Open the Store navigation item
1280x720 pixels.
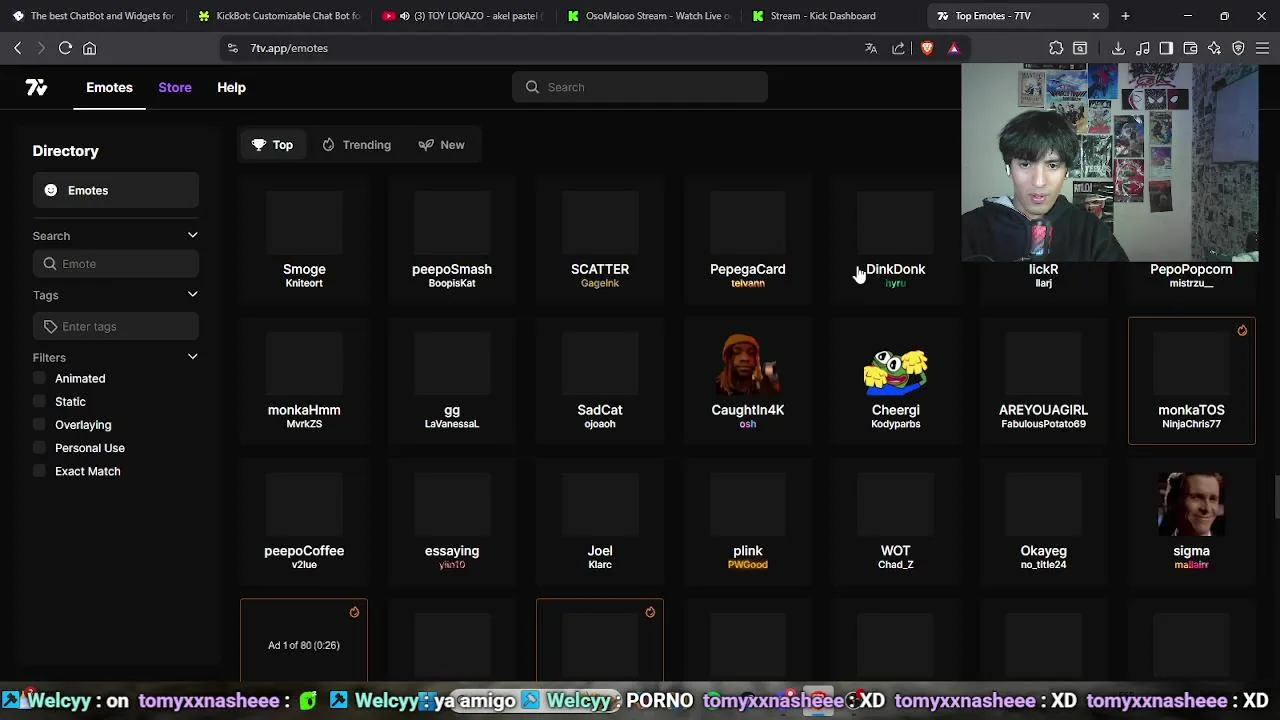coord(175,87)
